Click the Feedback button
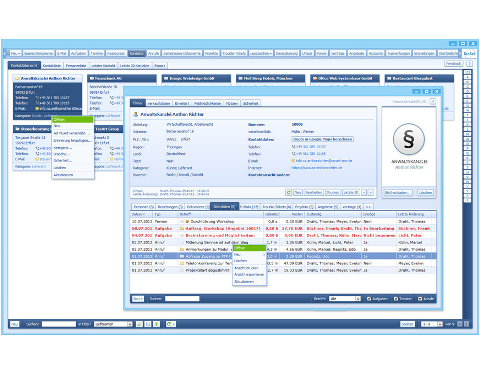The height and width of the screenshot is (368, 480). (453, 63)
